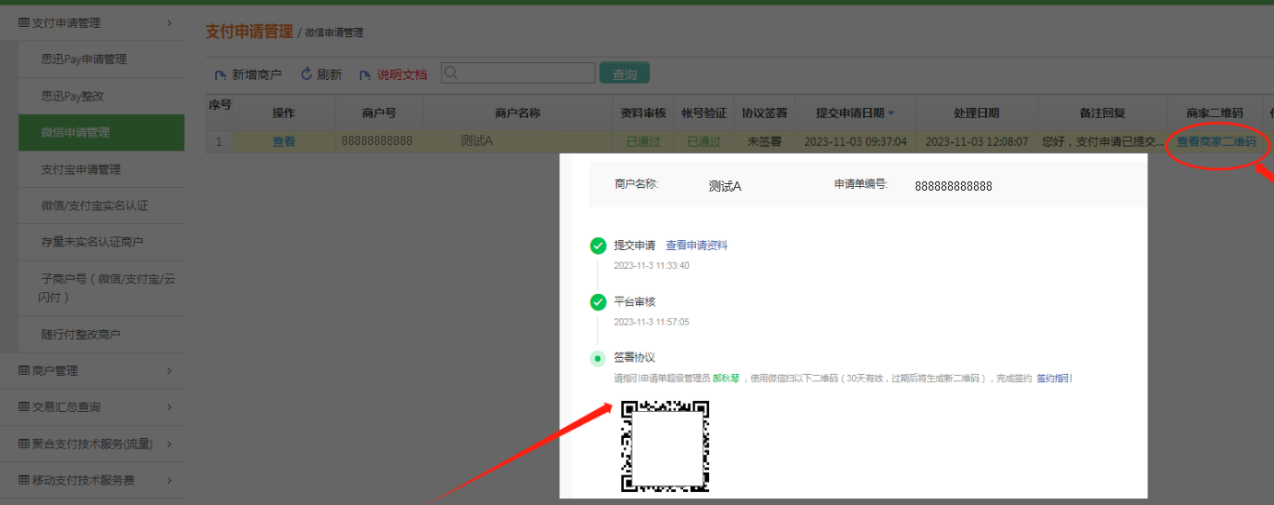
Task: Click the grid icon beside 支付申请管理
Action: point(24,22)
